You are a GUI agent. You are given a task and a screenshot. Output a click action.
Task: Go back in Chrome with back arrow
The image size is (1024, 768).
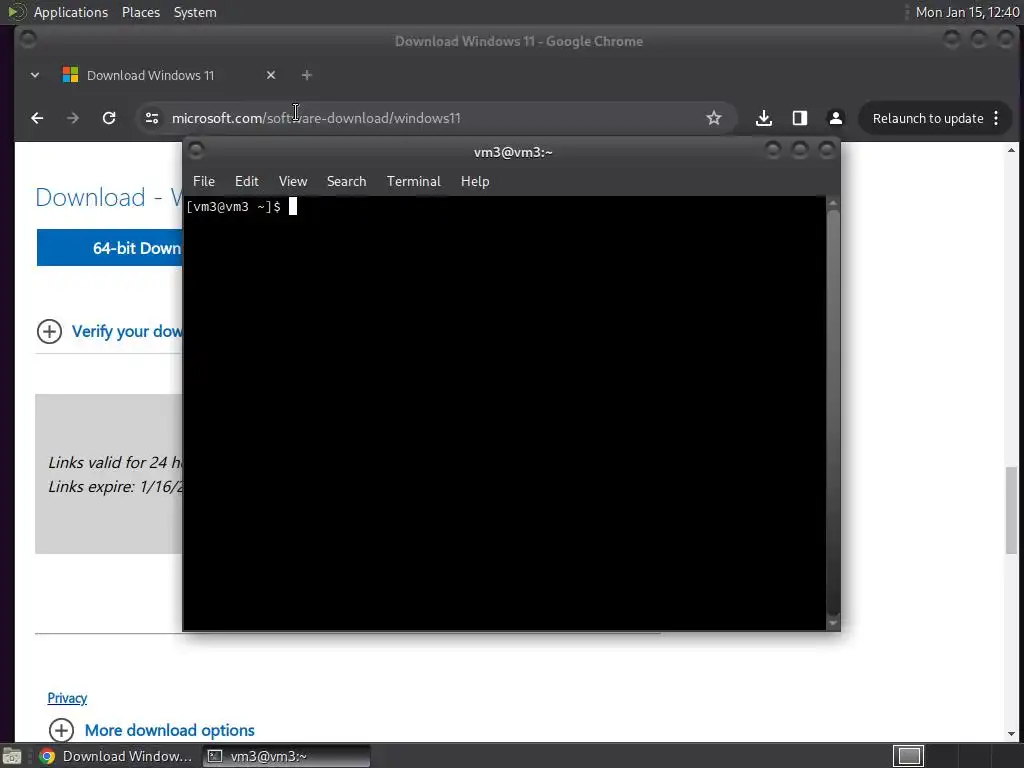tap(37, 118)
